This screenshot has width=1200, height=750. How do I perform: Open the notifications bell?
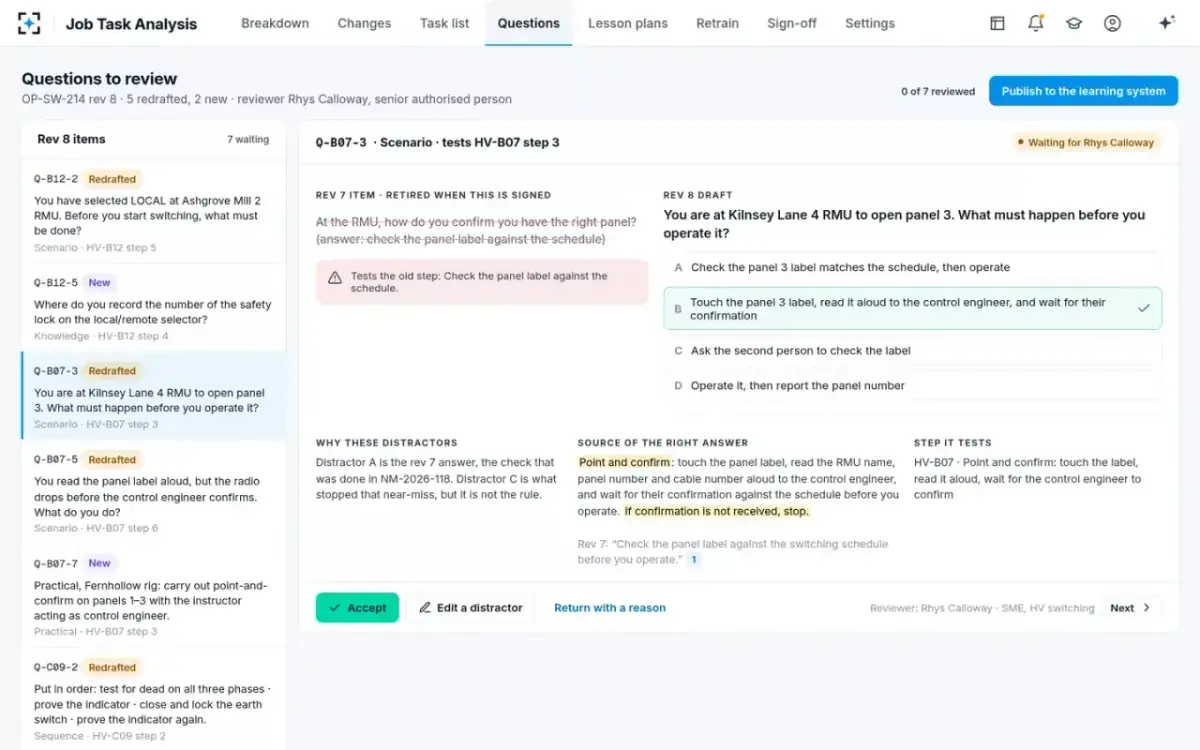(1036, 23)
